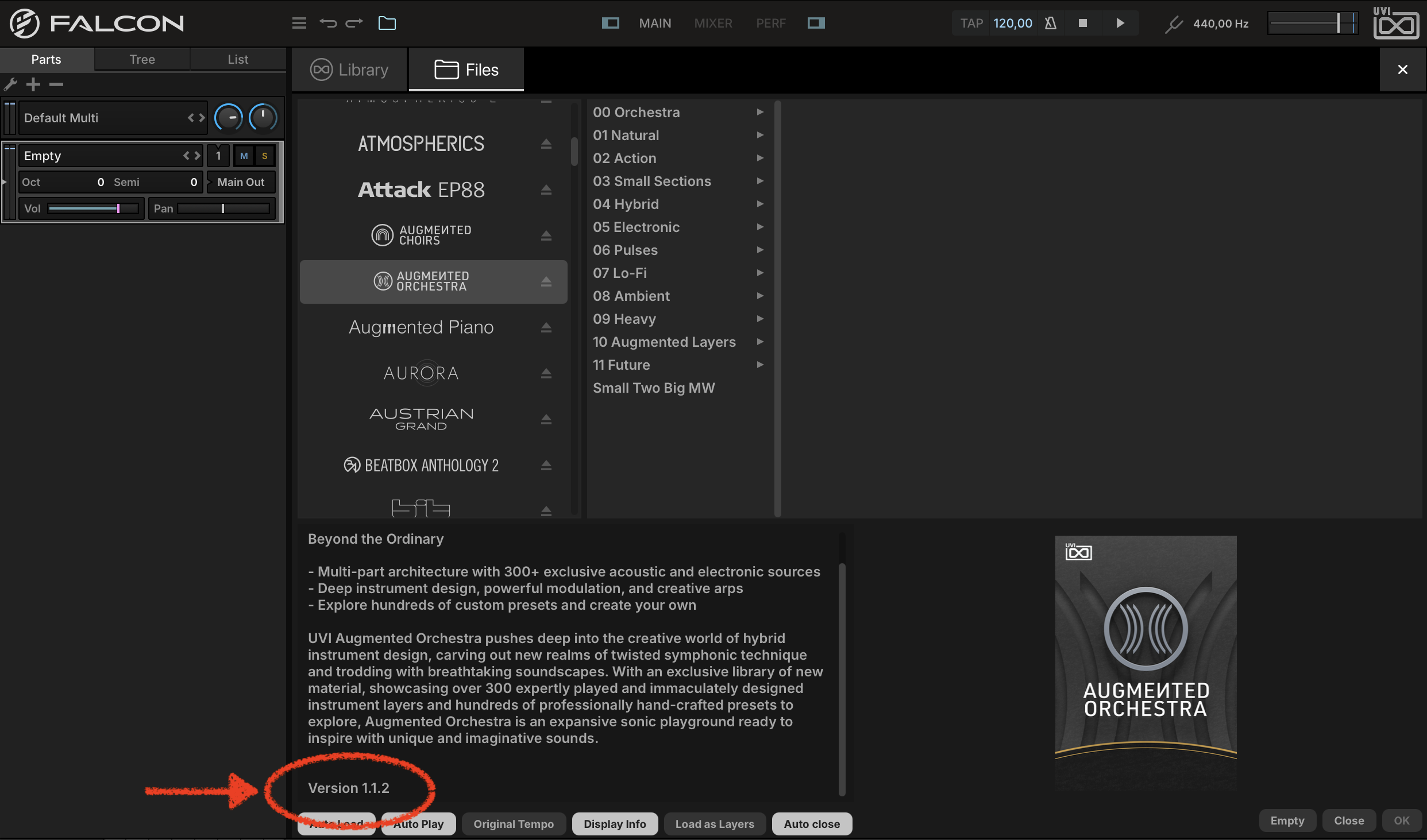Image resolution: width=1427 pixels, height=840 pixels.
Task: Eject the Augmented Choirs soundbank
Action: [546, 235]
